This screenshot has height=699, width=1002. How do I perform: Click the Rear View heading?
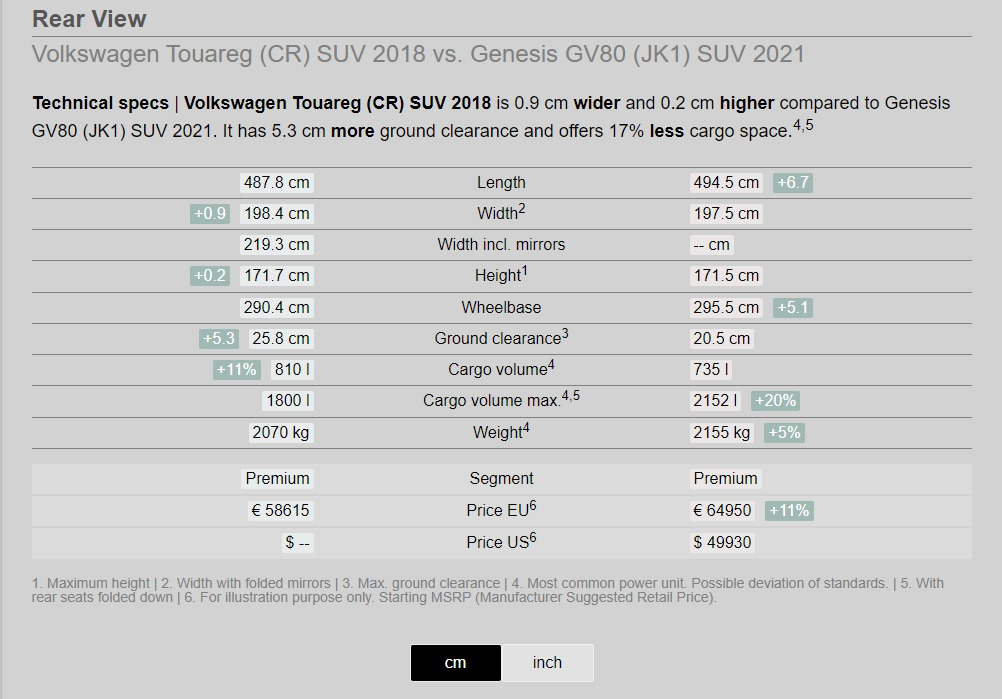(89, 19)
